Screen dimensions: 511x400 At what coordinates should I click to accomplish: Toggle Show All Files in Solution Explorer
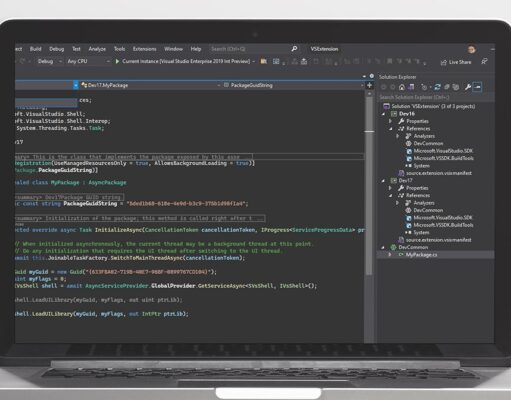point(456,87)
